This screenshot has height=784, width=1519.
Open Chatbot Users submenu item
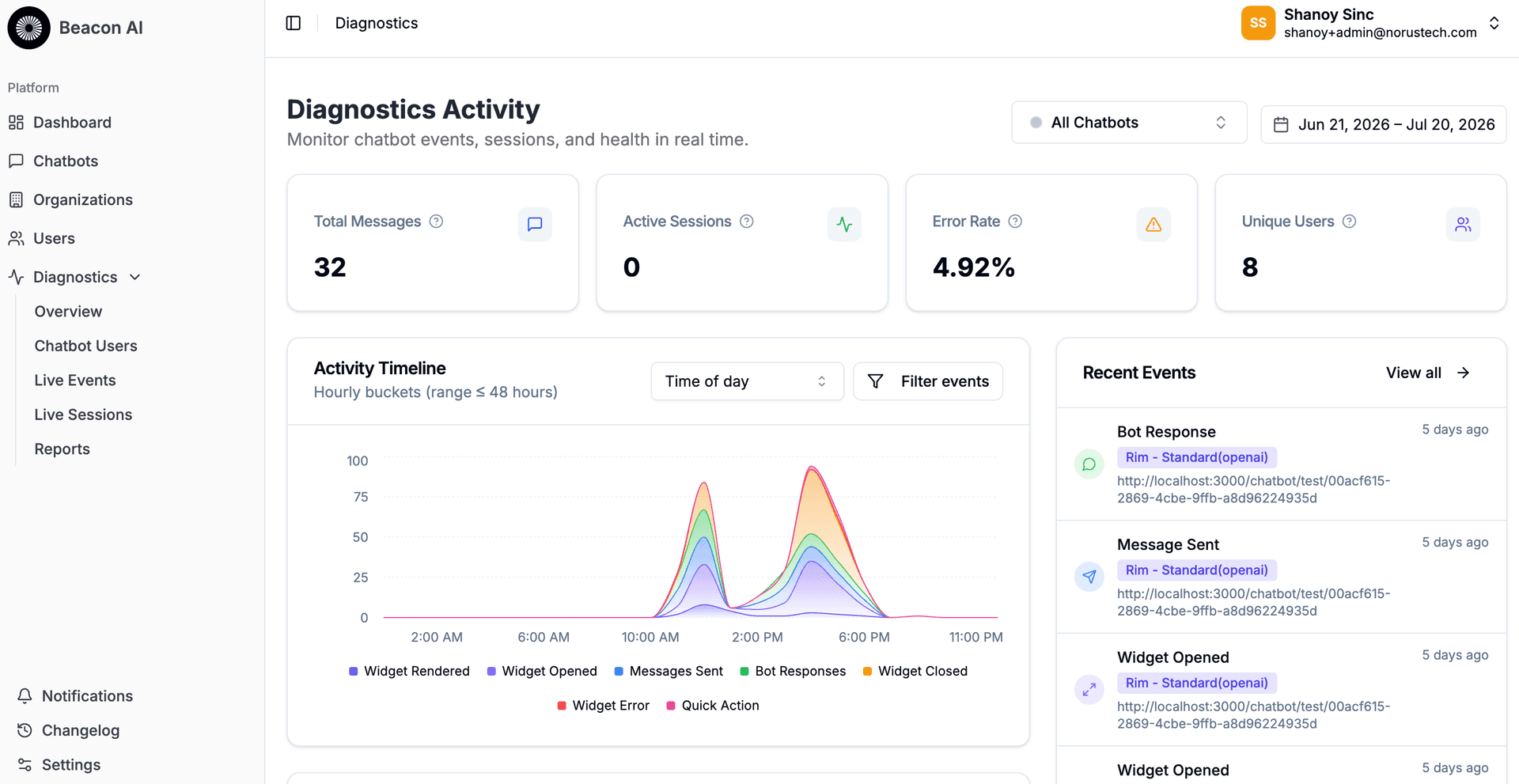85,346
